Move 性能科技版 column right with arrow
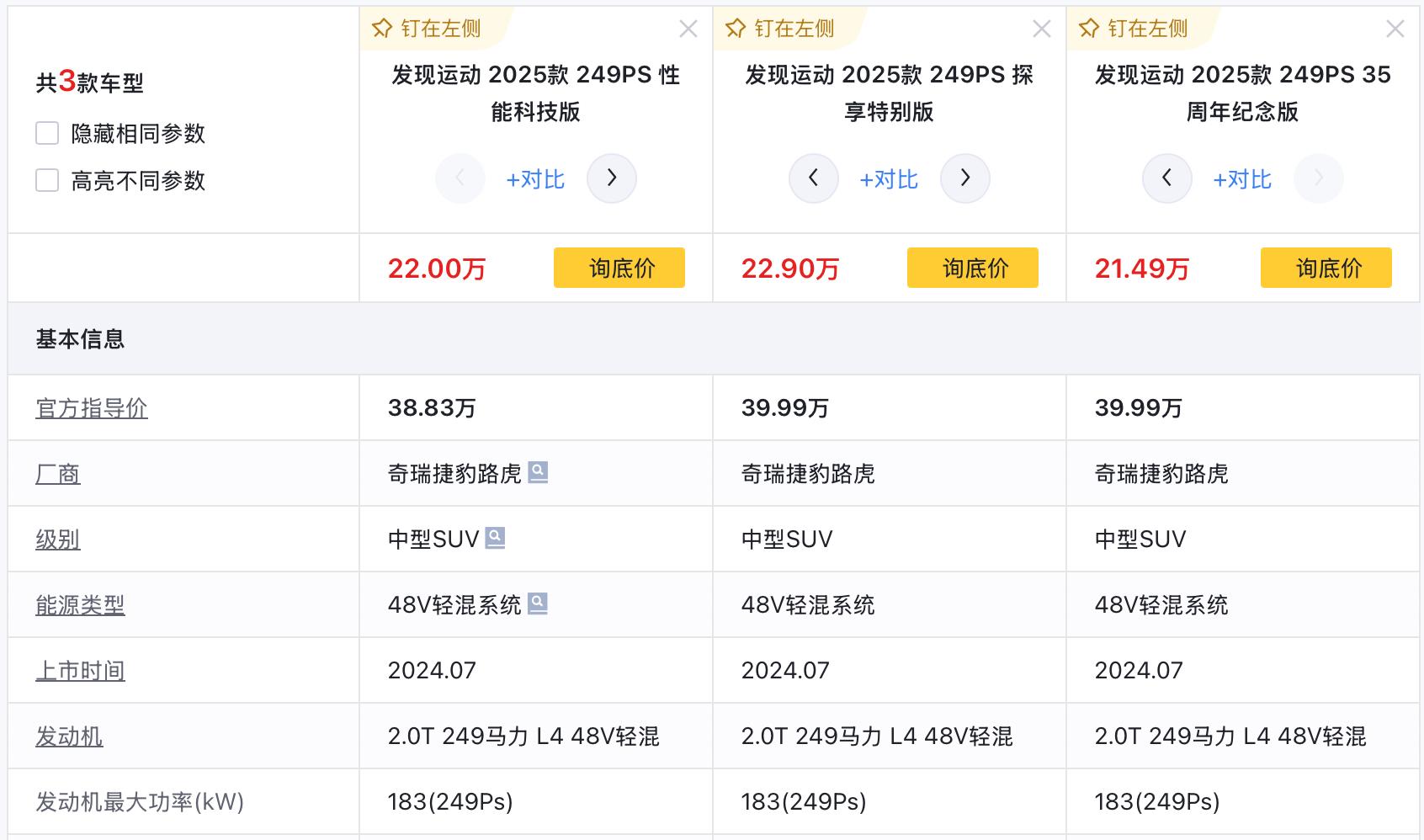This screenshot has width=1424, height=840. pyautogui.click(x=611, y=178)
